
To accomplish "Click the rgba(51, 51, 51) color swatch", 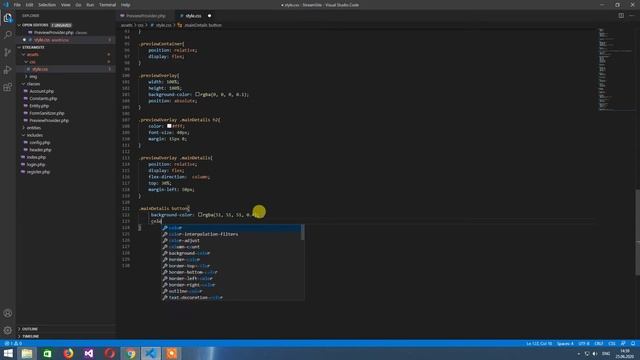I will 200,215.
